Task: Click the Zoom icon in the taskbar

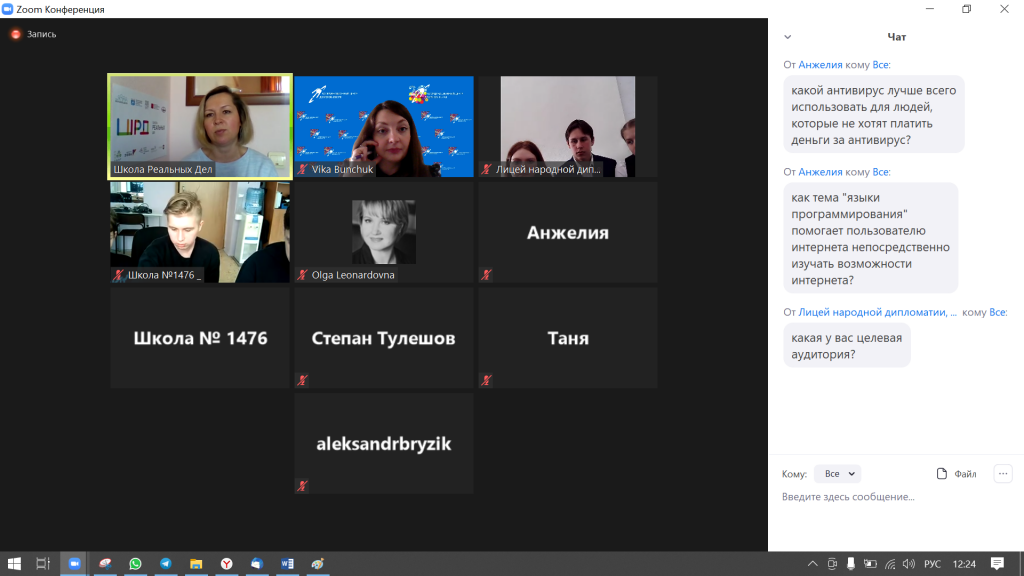Action: (74, 564)
